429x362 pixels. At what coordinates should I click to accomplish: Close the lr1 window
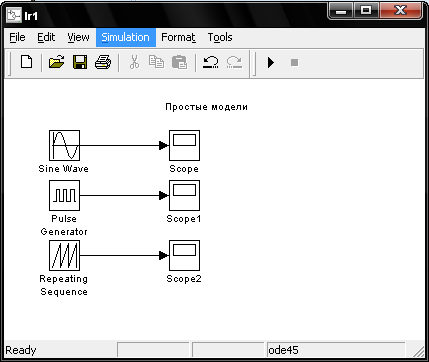pos(400,11)
